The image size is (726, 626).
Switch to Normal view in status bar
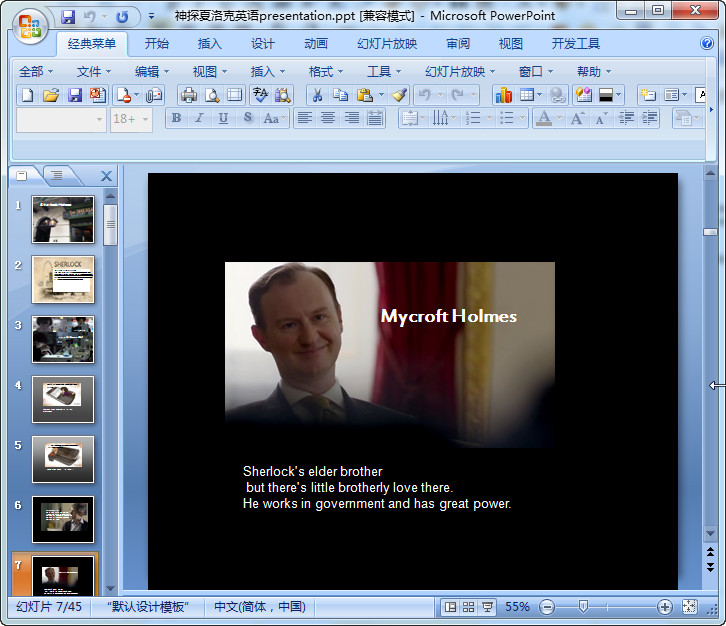(x=450, y=607)
